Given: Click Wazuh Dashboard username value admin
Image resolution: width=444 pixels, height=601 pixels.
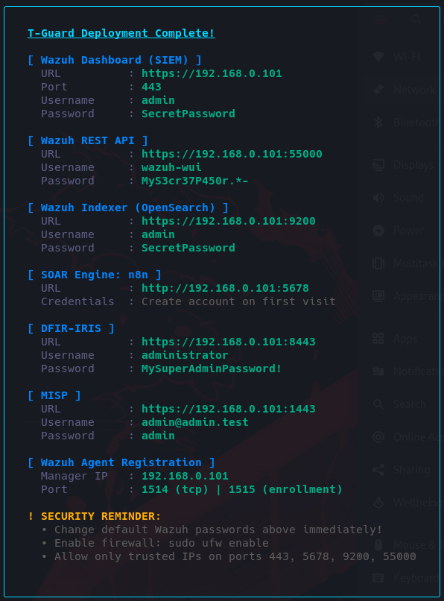Looking at the screenshot, I should (x=158, y=100).
